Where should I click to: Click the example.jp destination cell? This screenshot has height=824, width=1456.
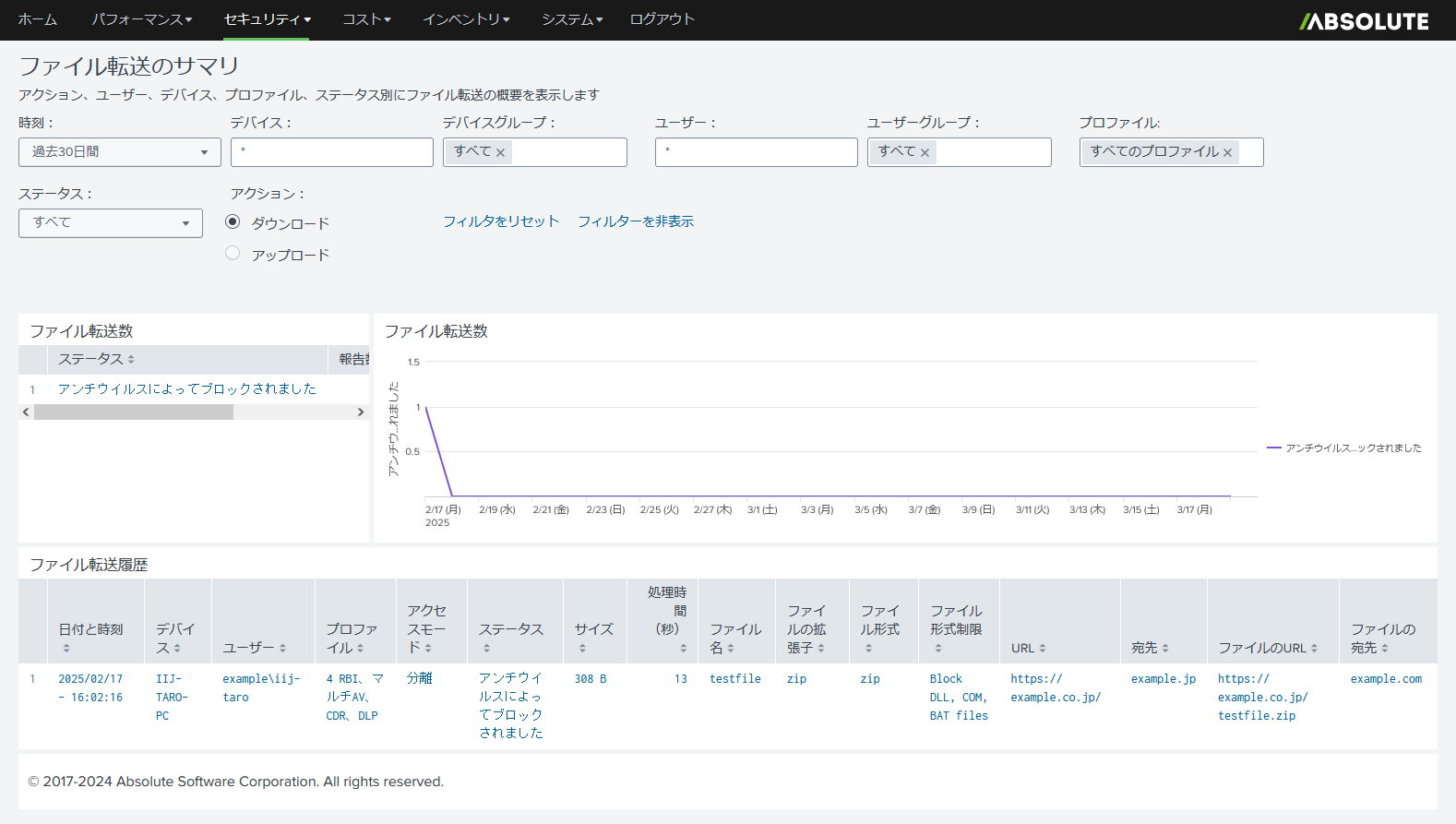point(1164,678)
